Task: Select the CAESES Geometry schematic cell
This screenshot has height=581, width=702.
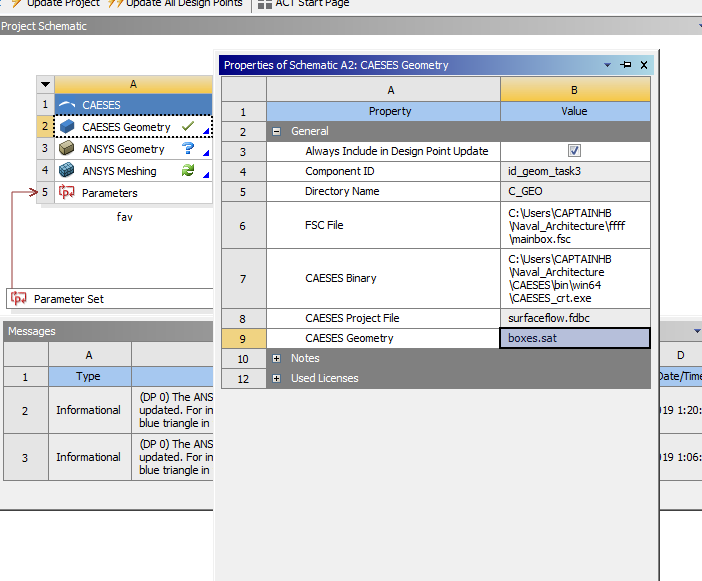Action: click(x=133, y=127)
